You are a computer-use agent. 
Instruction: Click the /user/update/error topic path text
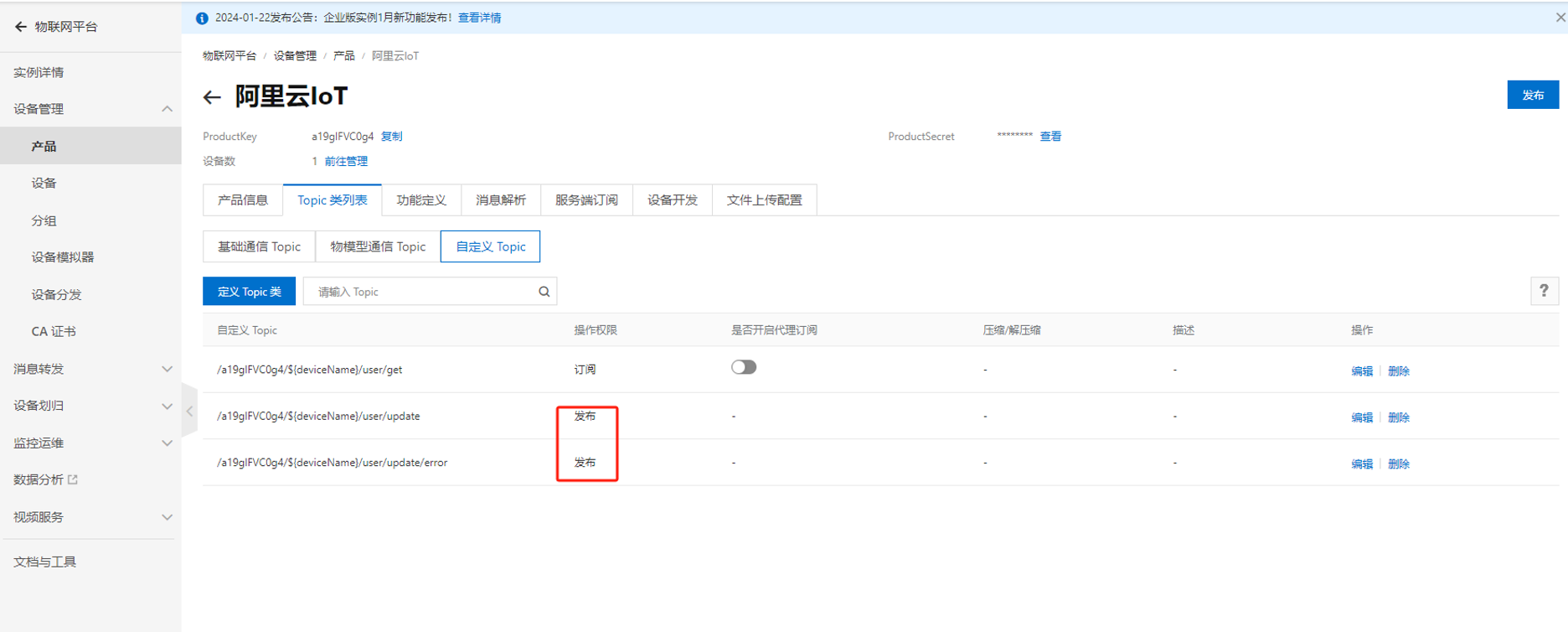coord(333,463)
